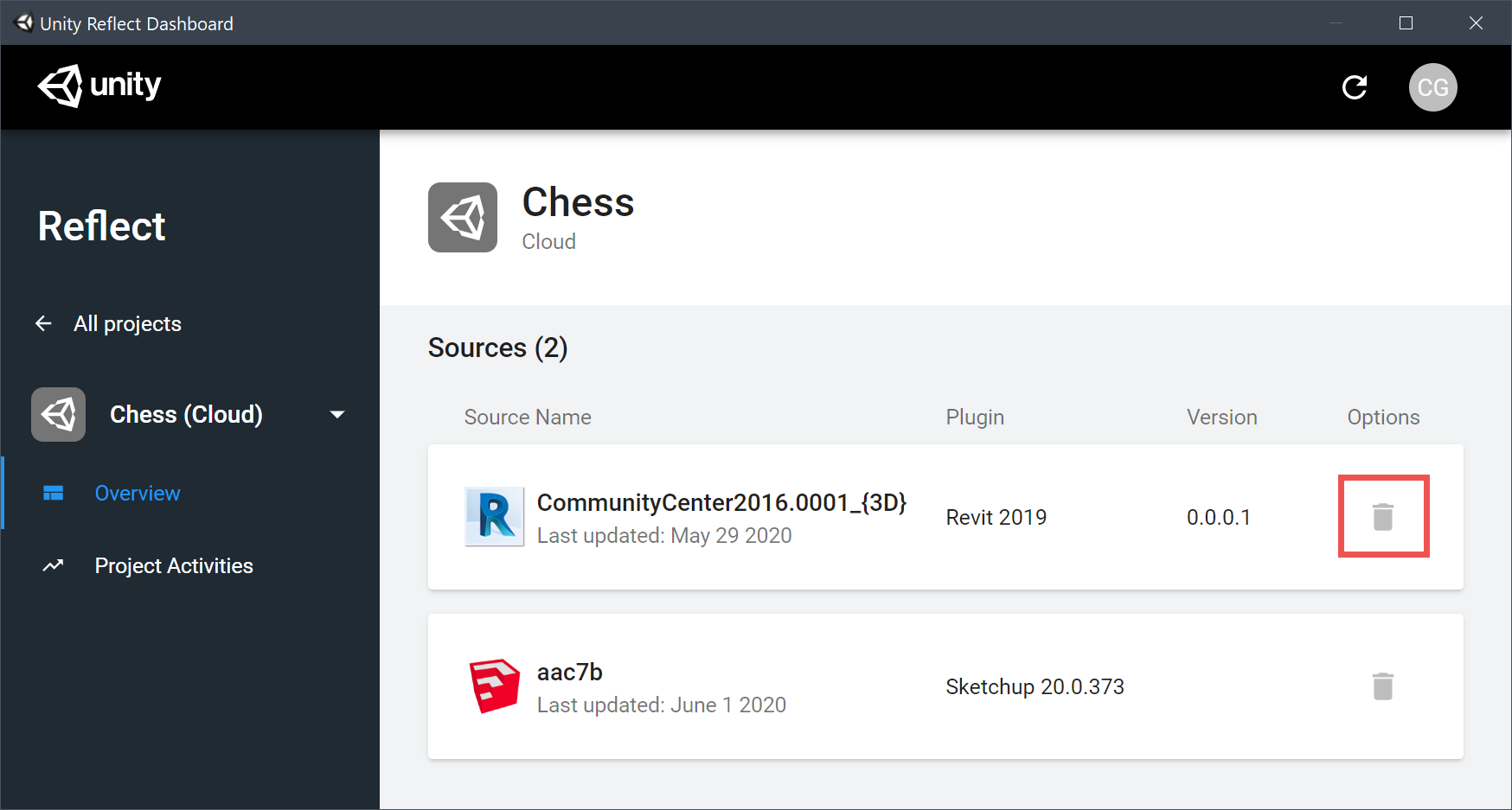The height and width of the screenshot is (810, 1512).
Task: Click the Chess project title
Action: click(578, 202)
